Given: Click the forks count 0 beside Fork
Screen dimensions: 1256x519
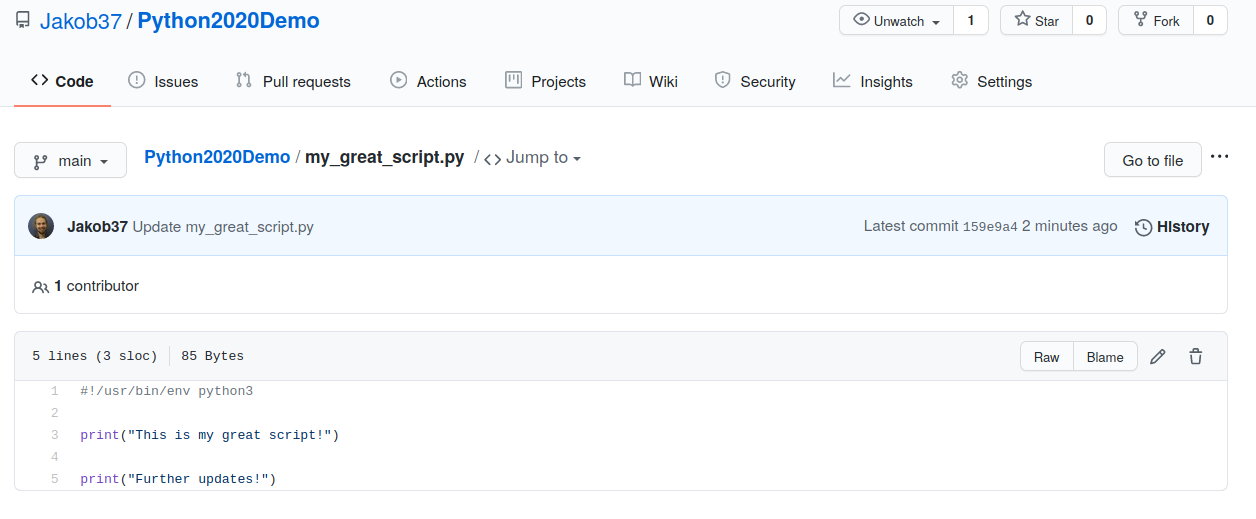Looking at the screenshot, I should coord(1210,20).
